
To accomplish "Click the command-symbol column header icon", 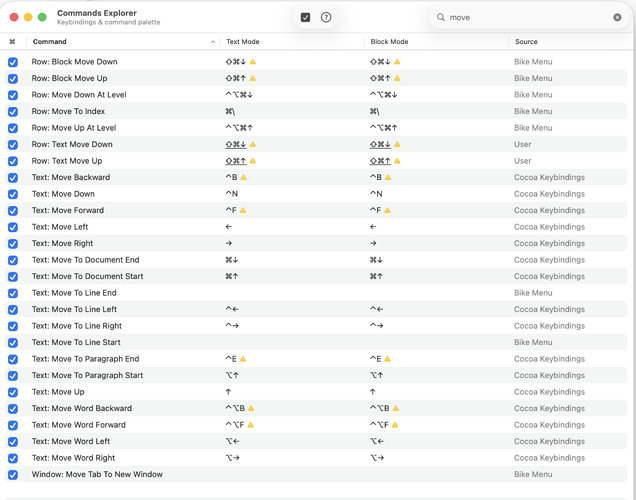I will (12, 42).
